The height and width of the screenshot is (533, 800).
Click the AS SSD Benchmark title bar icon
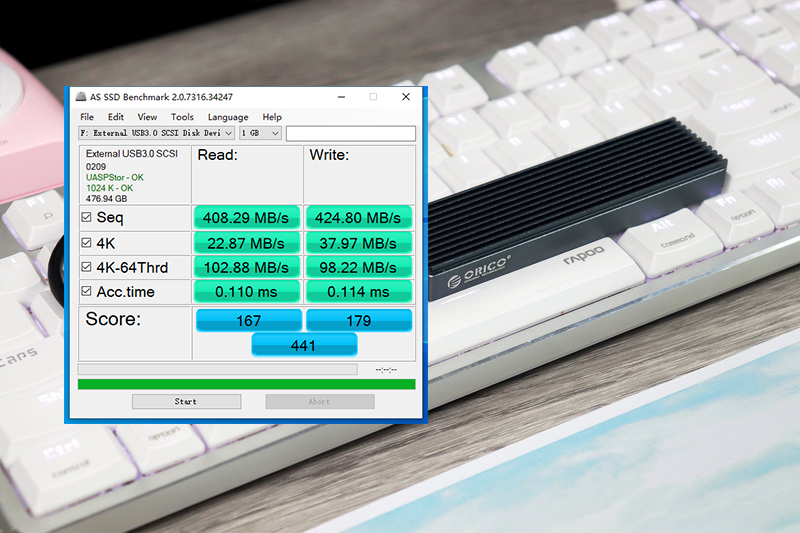(x=81, y=96)
